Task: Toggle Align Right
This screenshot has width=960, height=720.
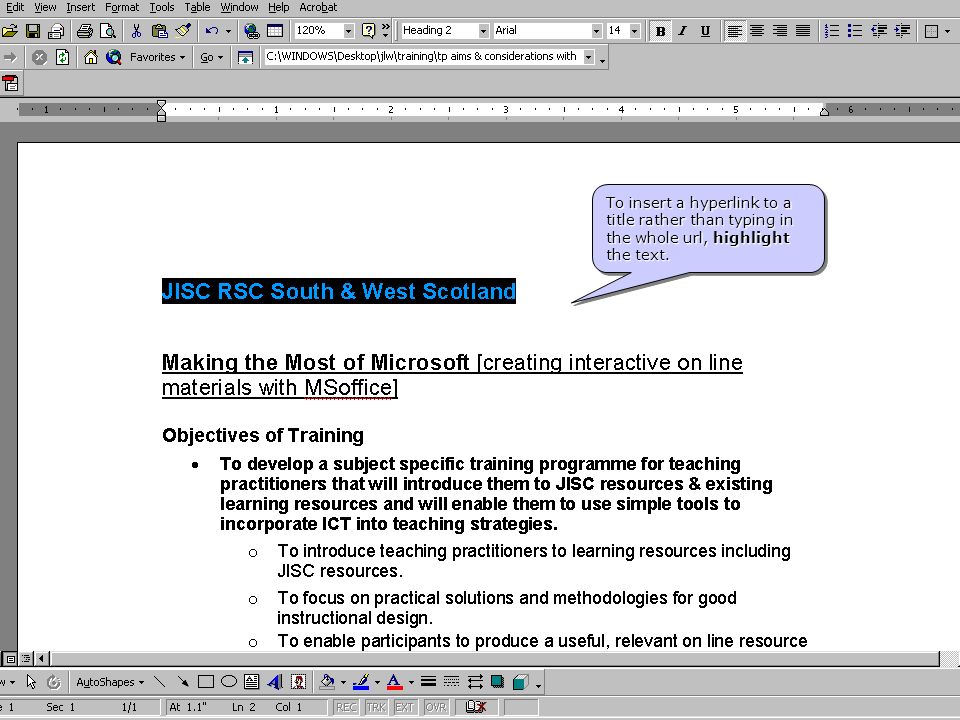Action: coord(780,31)
